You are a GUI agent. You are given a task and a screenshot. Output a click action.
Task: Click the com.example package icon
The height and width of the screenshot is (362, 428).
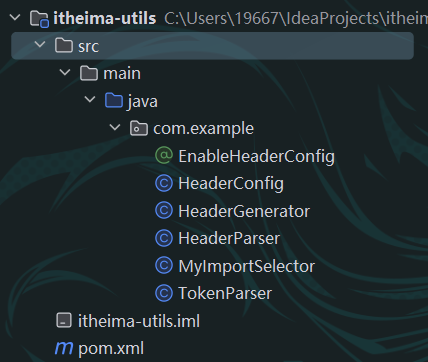tap(139, 128)
